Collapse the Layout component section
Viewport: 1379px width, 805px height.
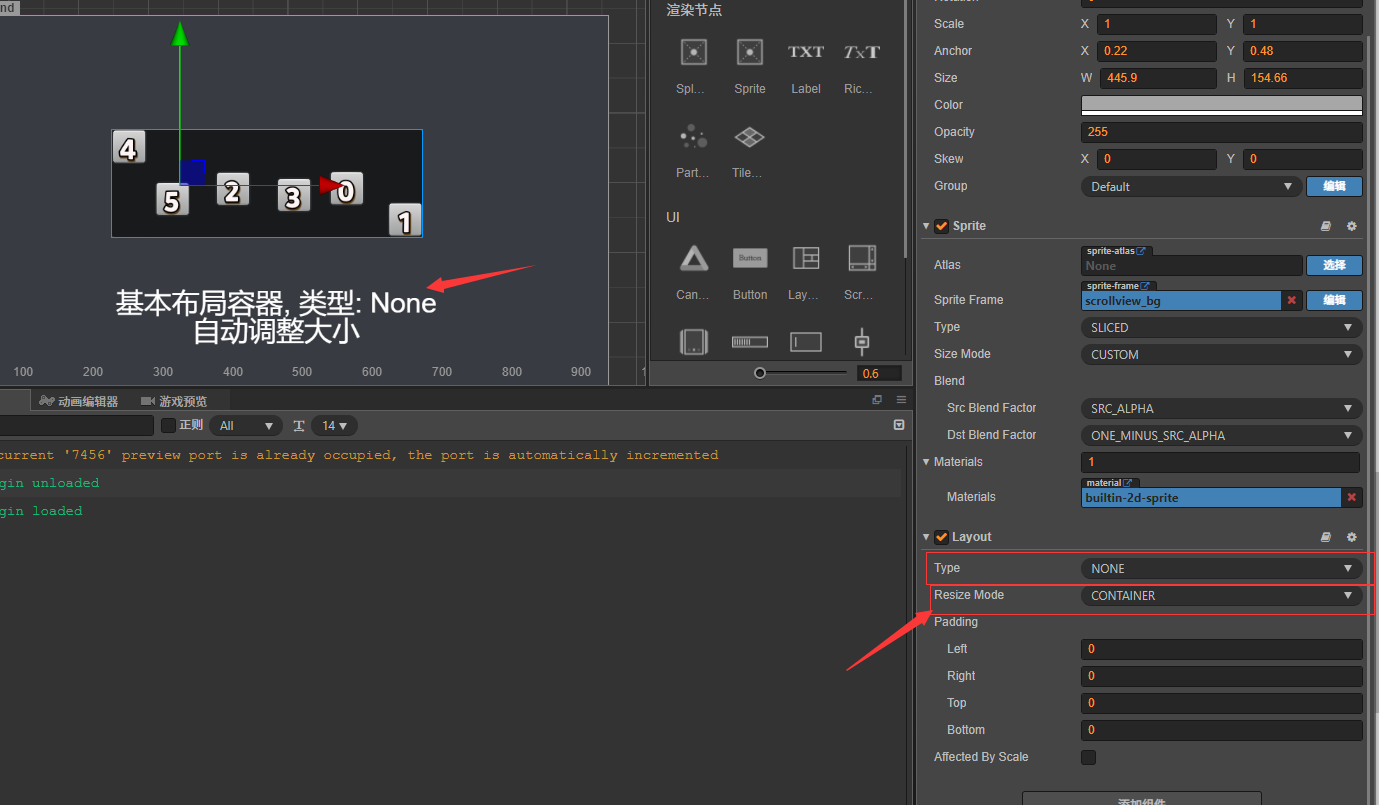tap(926, 537)
